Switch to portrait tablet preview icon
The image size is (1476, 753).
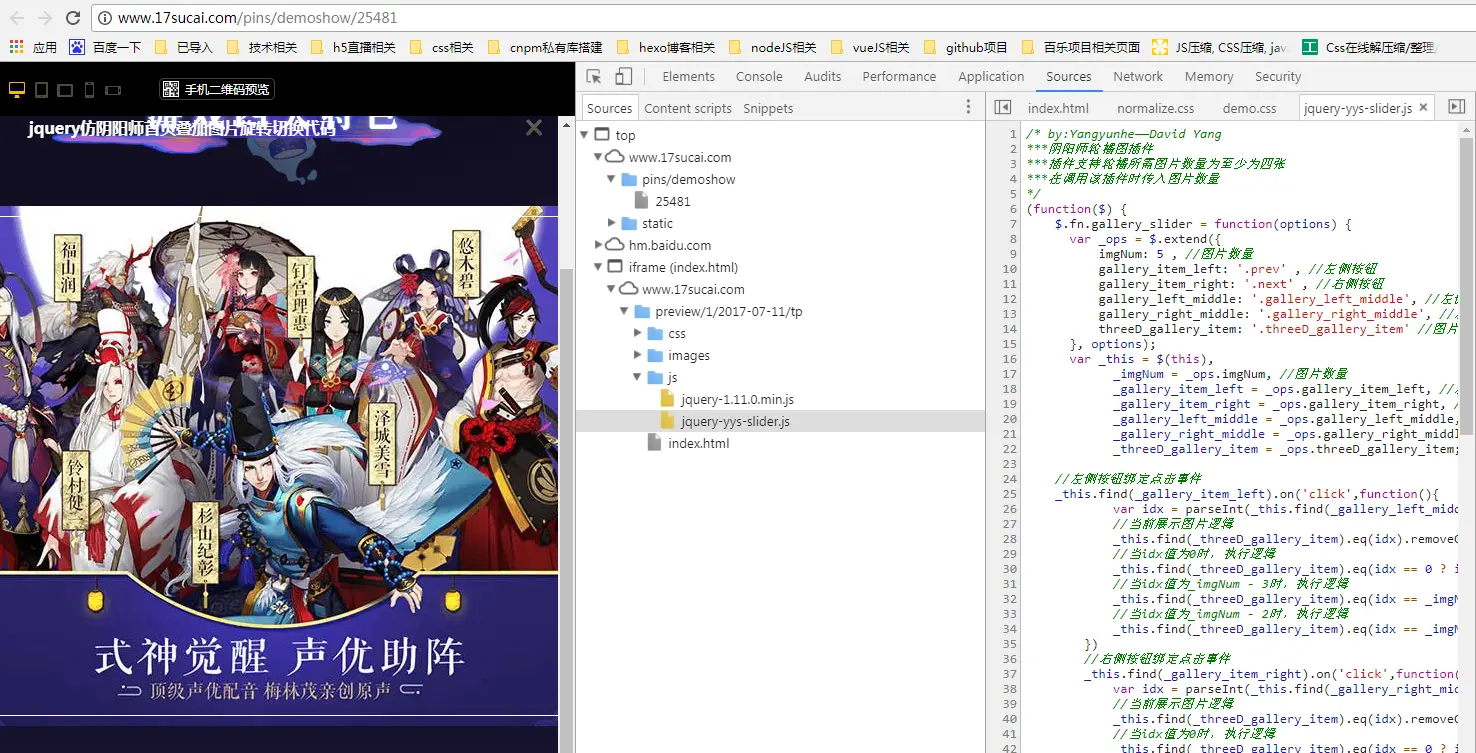41,90
